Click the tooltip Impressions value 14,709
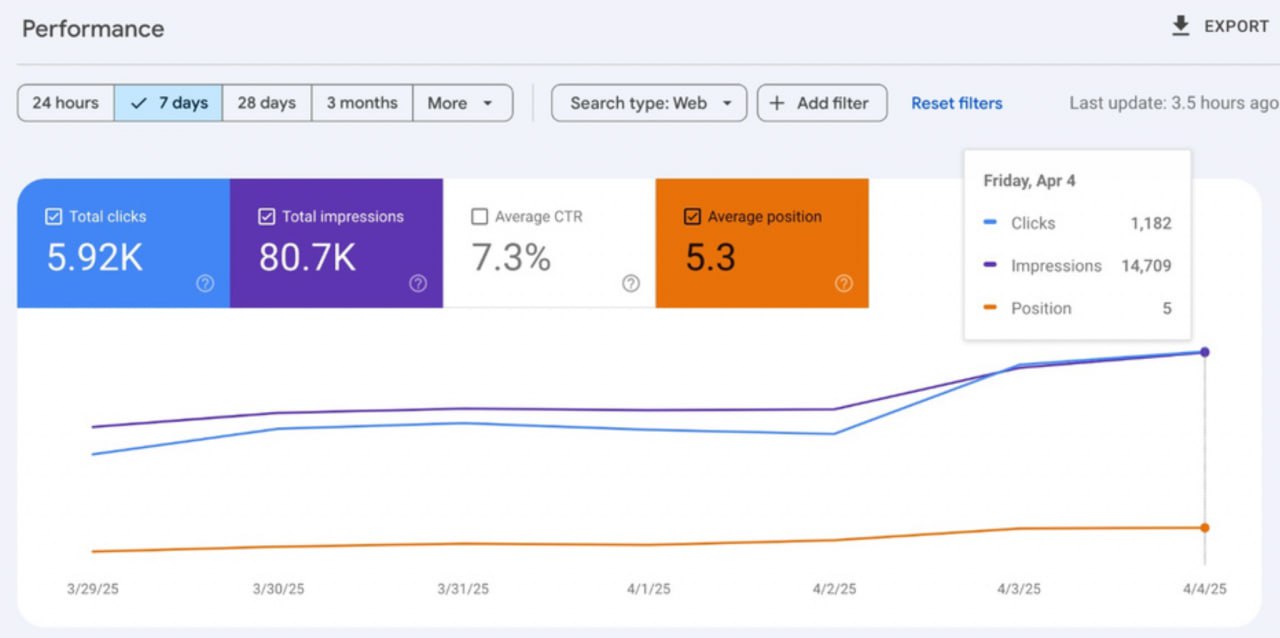This screenshot has width=1280, height=638. (x=1147, y=266)
